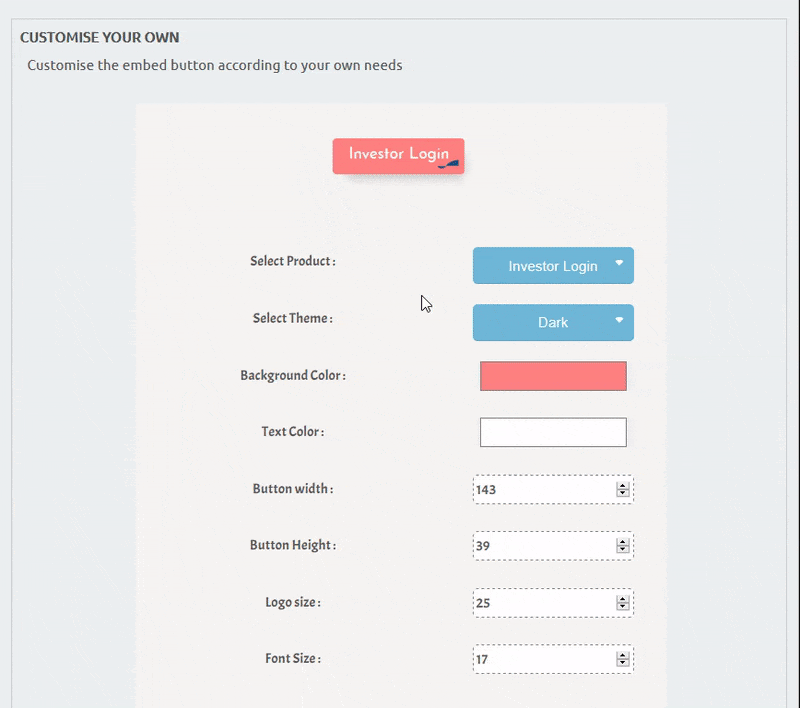Click the logo on the preview button
This screenshot has height=708, width=800.
[x=451, y=163]
